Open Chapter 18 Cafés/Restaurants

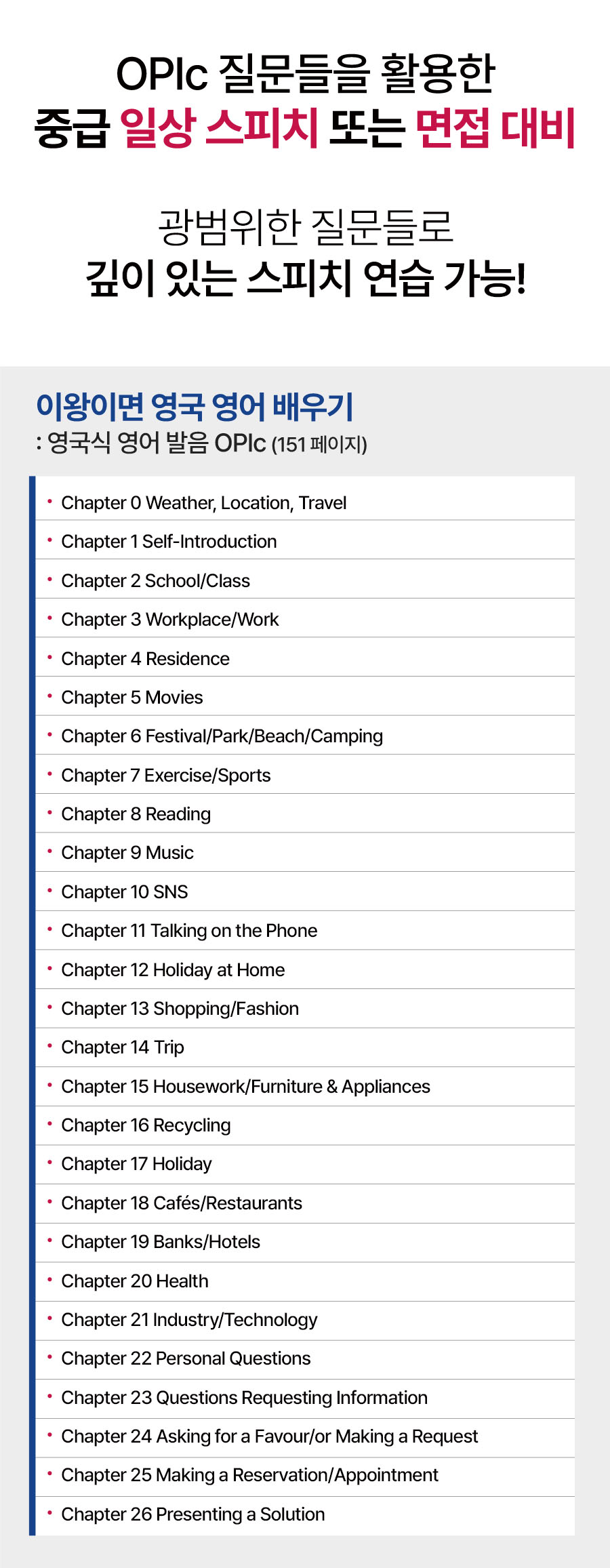[182, 1203]
